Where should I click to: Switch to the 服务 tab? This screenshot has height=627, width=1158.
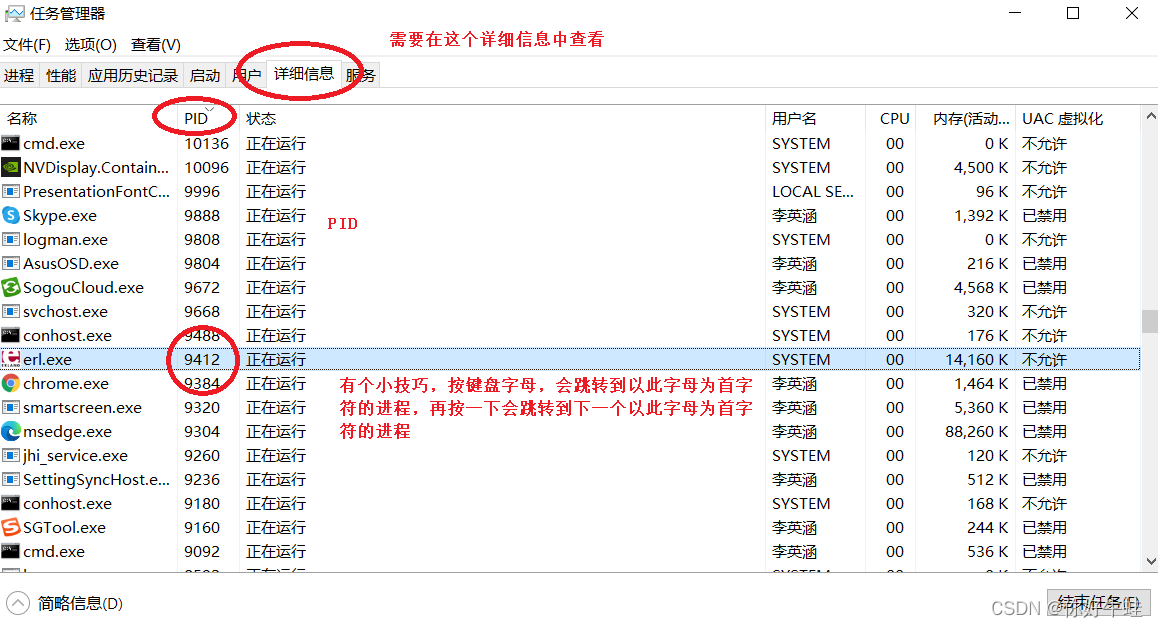click(360, 75)
